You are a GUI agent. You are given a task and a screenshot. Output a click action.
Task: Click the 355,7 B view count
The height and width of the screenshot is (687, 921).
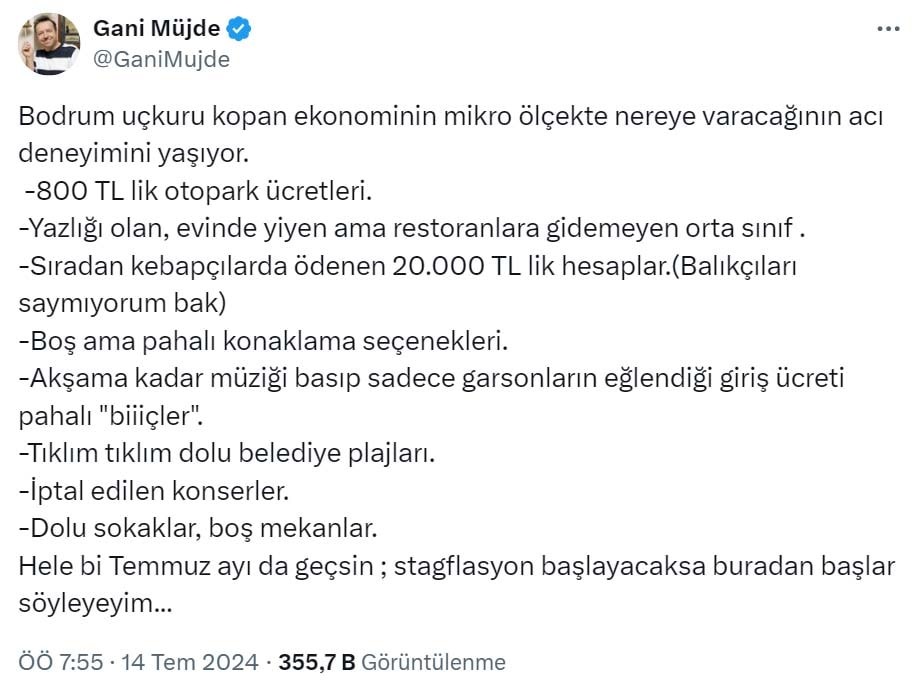point(315,662)
